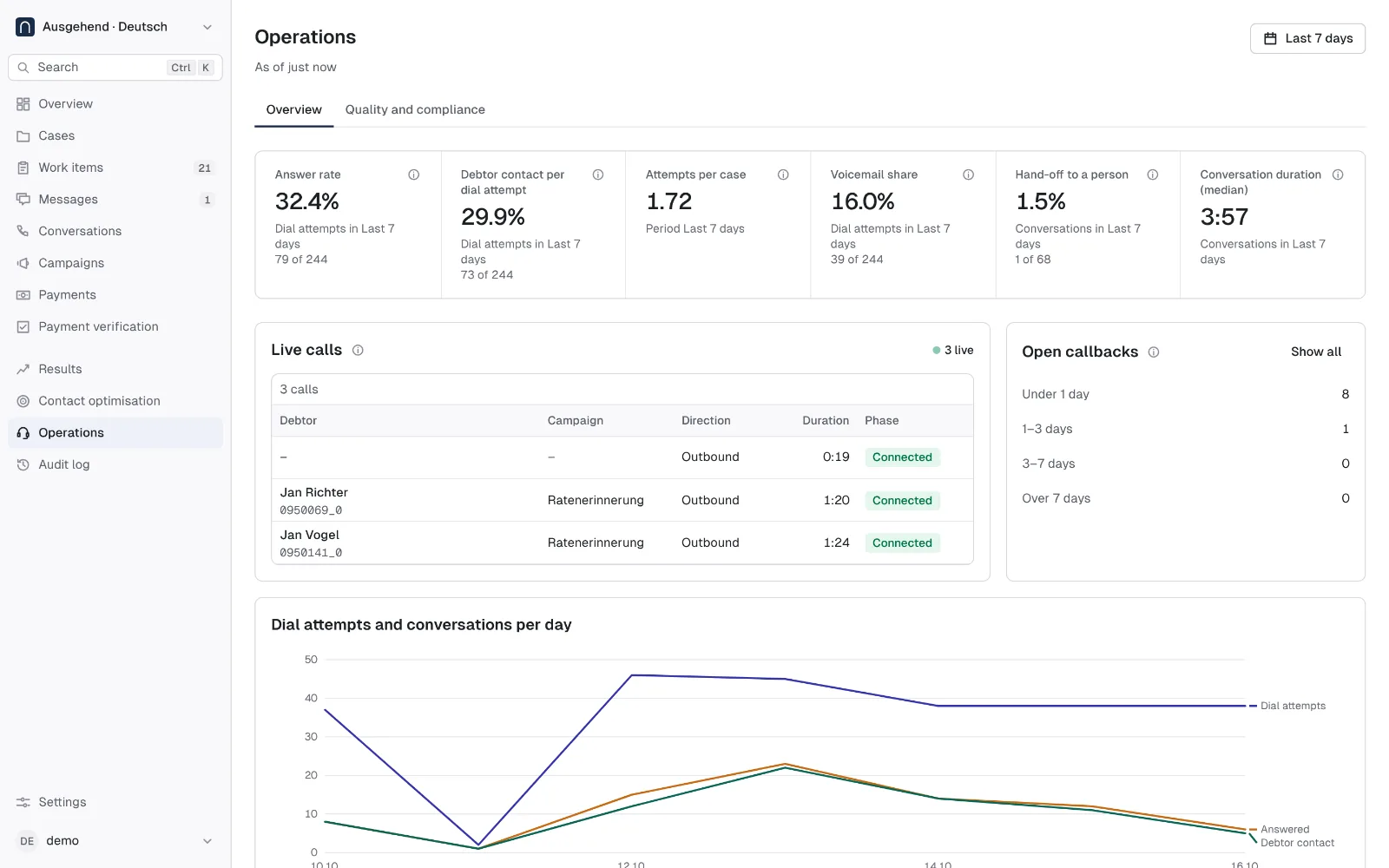Click the Direction column header
This screenshot has height=868, width=1389.
[x=706, y=420]
